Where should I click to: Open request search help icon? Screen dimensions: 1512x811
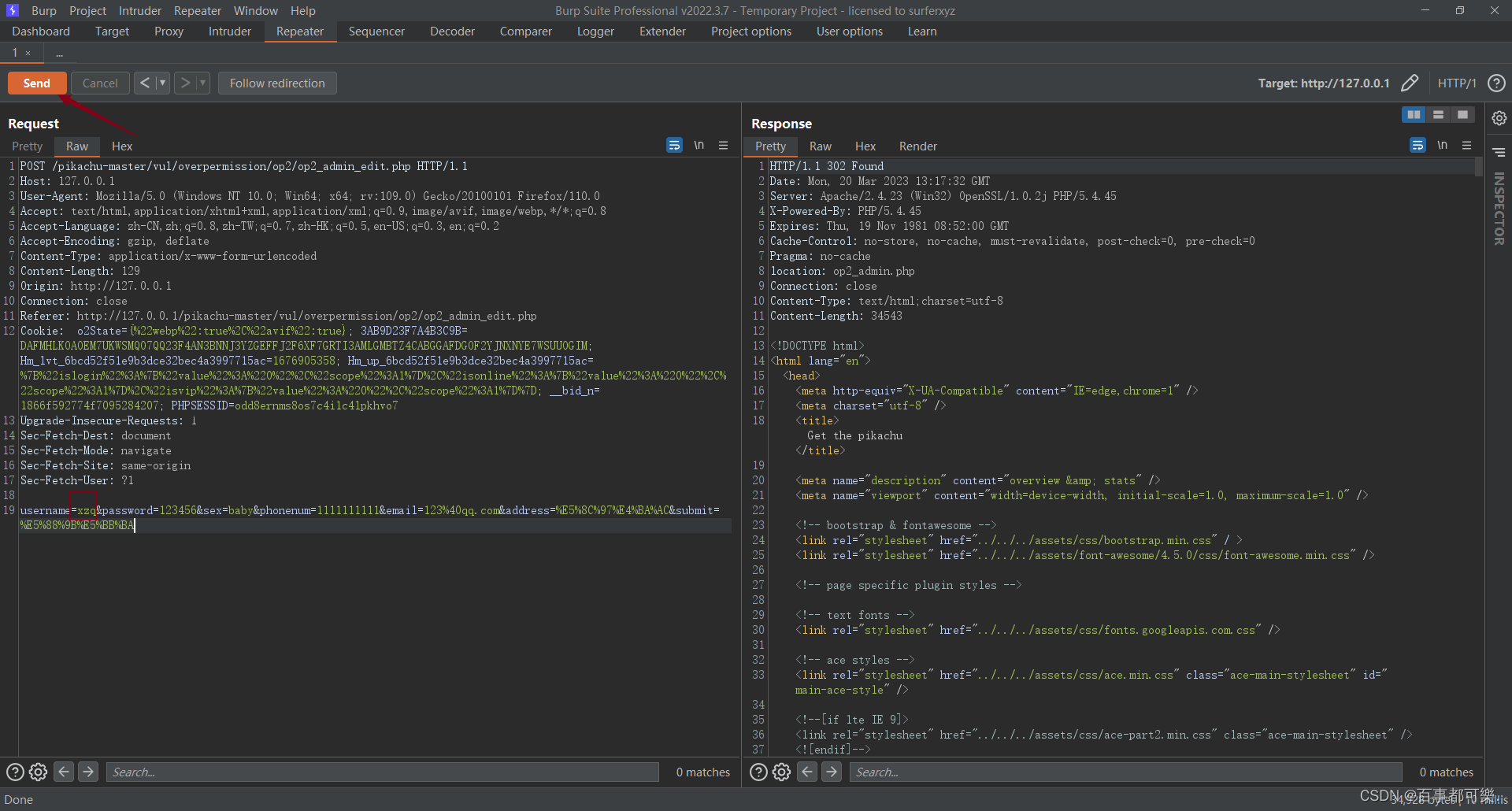point(15,772)
